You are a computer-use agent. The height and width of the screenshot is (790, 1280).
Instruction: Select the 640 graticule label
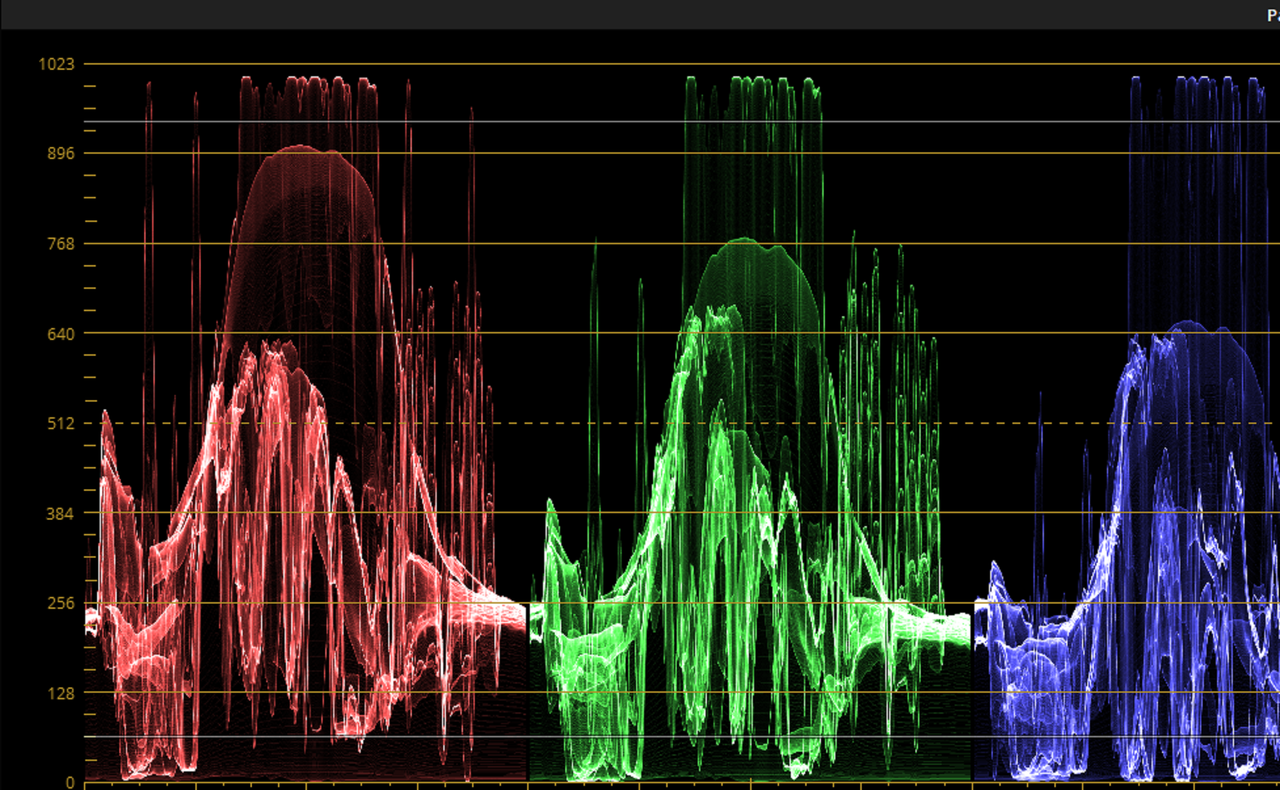point(60,333)
